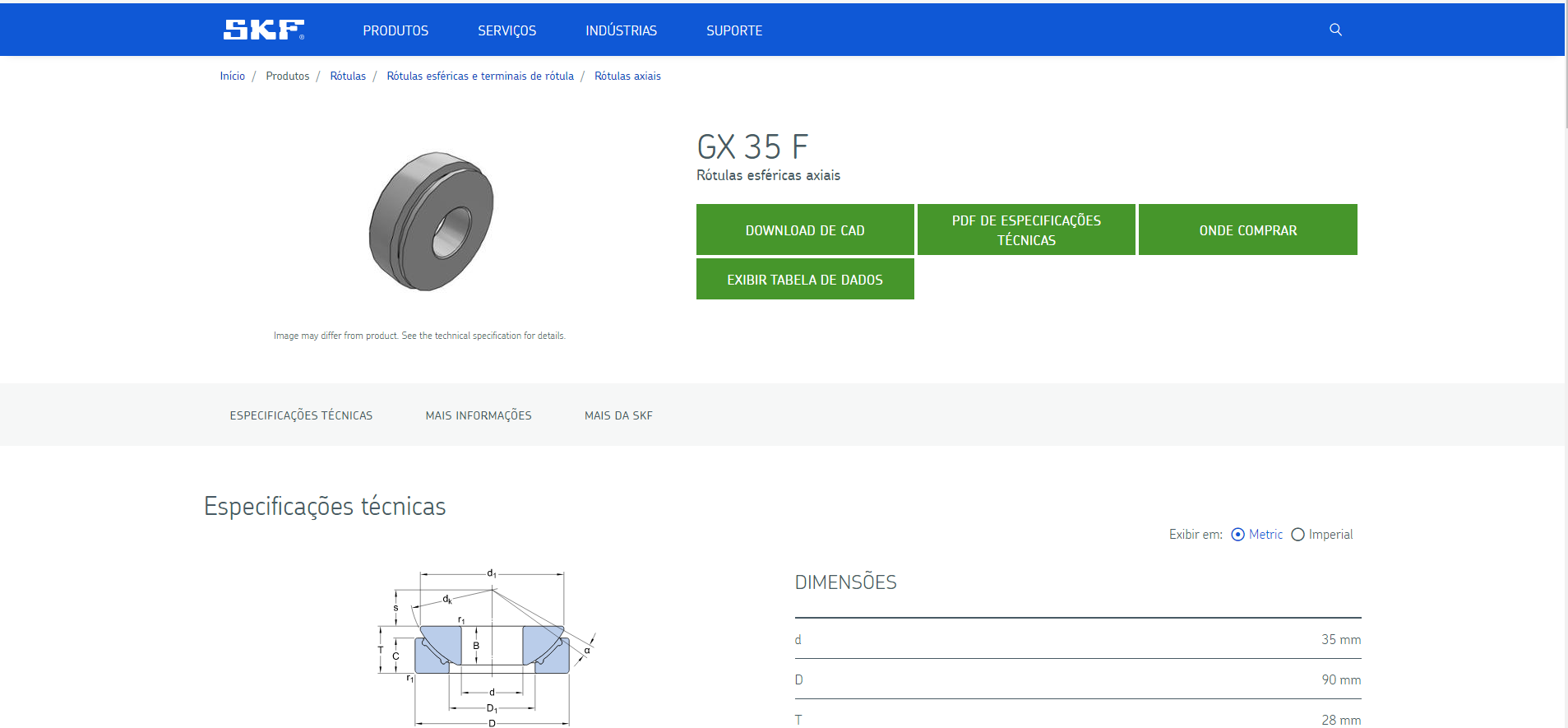Image resolution: width=1568 pixels, height=728 pixels.
Task: Switch to ESPECIFICAÇÕES TÉCNICAS tab
Action: pyautogui.click(x=301, y=415)
